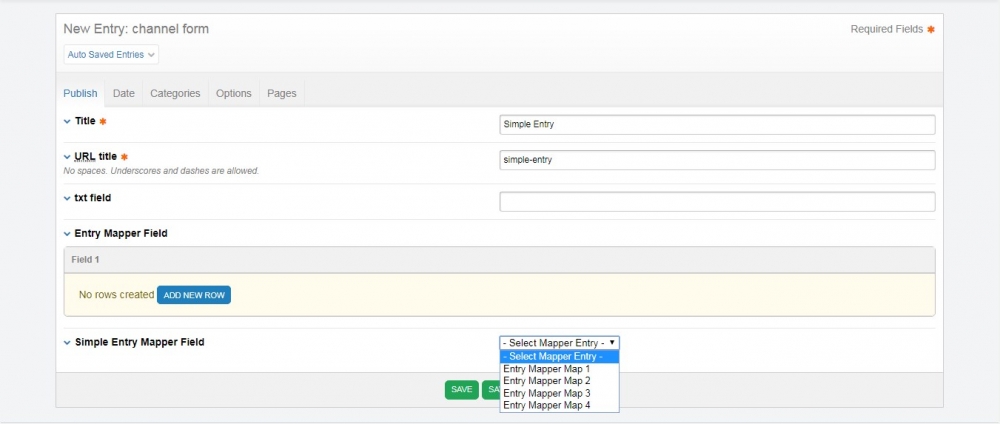
Task: Collapse the Title field chevron
Action: (x=67, y=121)
